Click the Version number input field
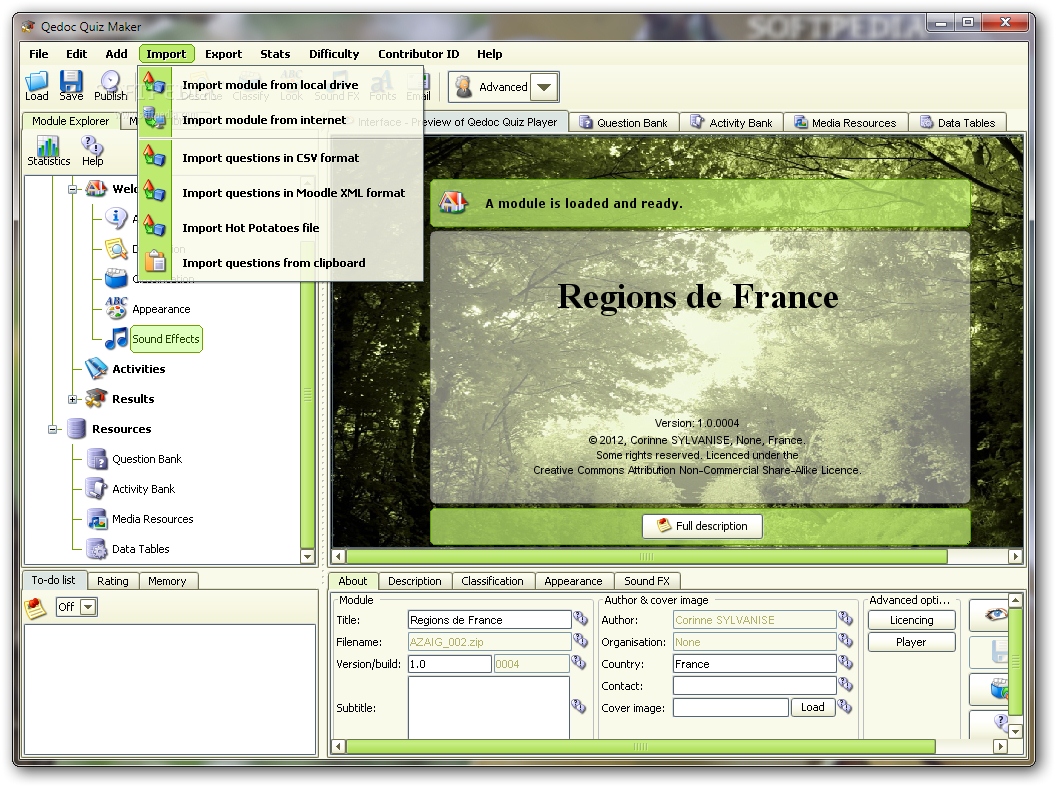The width and height of the screenshot is (1056, 787). [x=449, y=664]
